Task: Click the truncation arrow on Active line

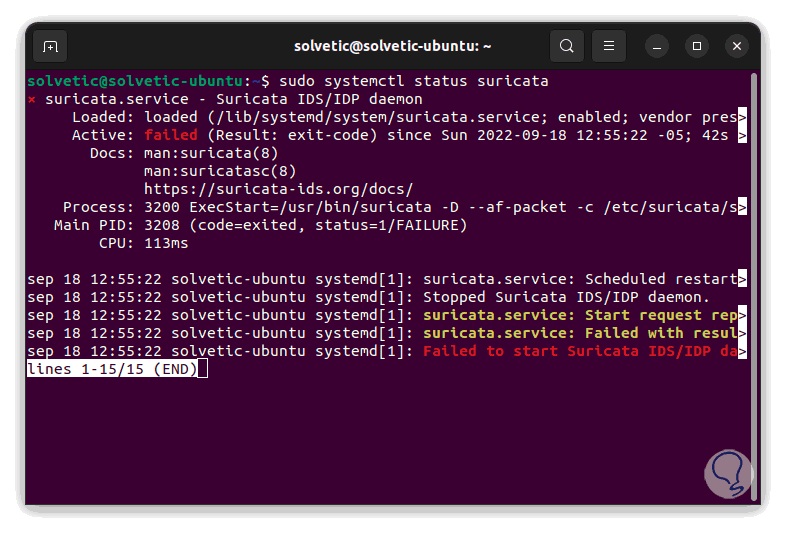Action: (742, 135)
